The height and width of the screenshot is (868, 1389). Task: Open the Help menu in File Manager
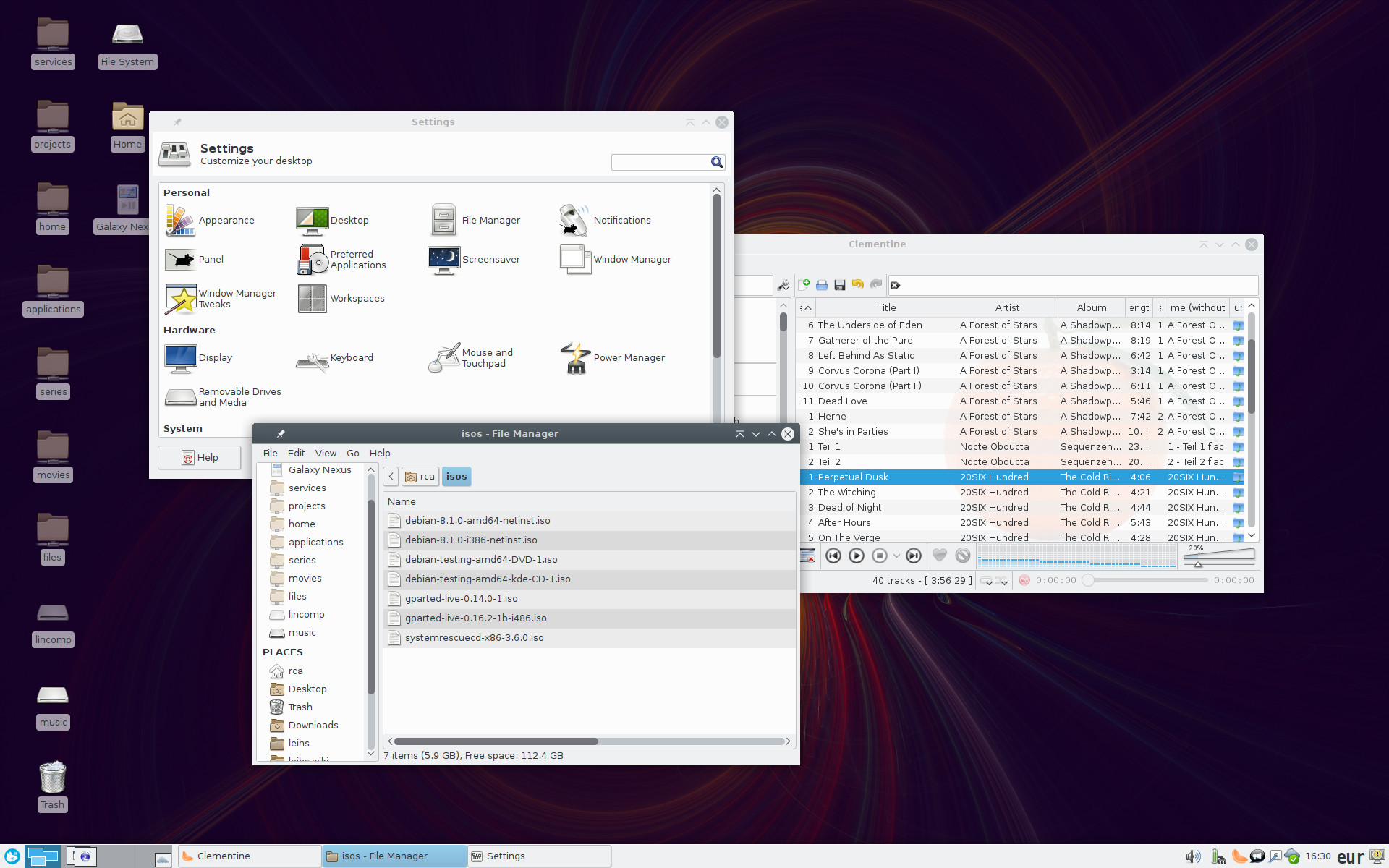pyautogui.click(x=380, y=454)
